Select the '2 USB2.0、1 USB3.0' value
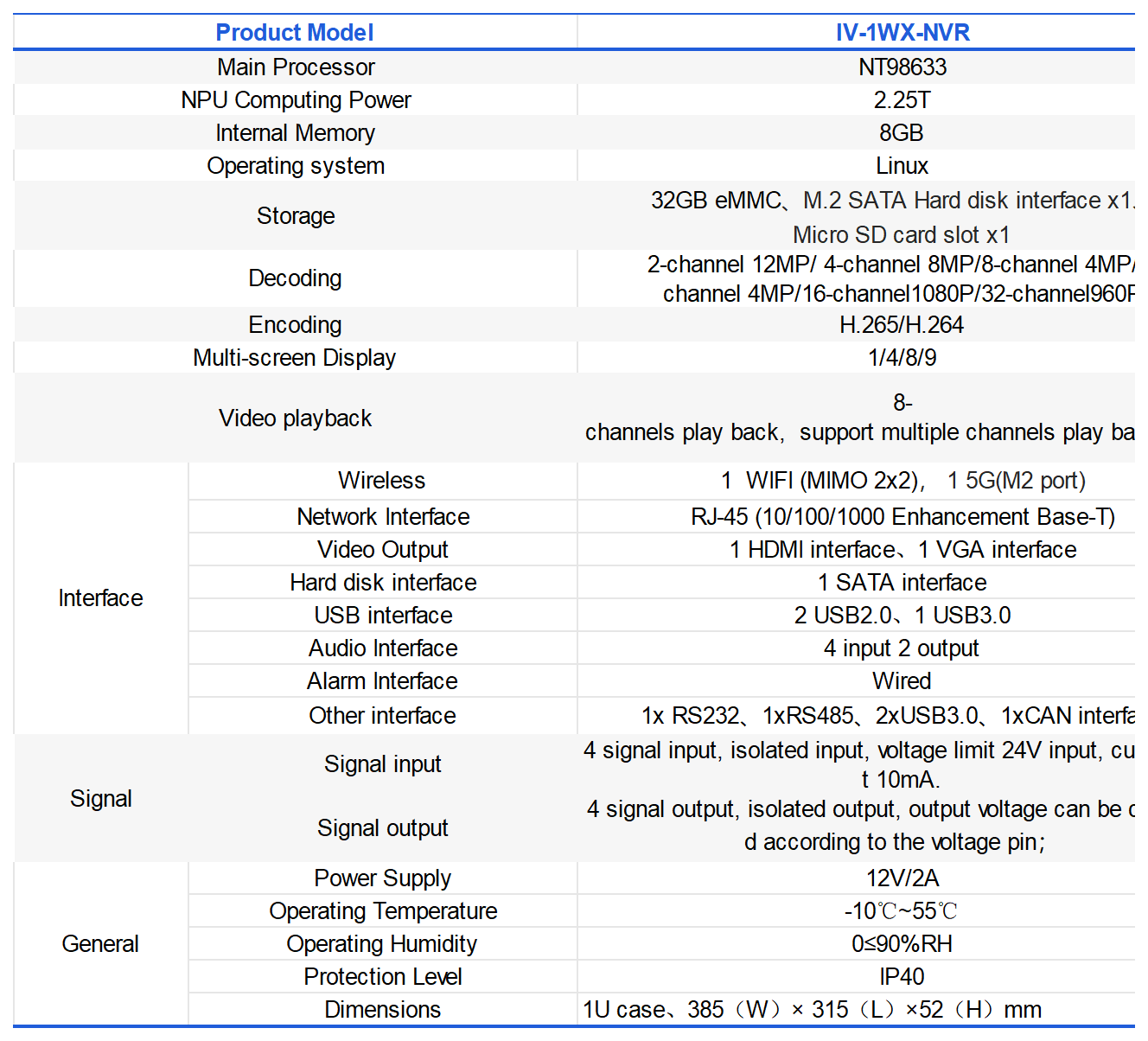Screen dimensions: 1148x1041 [x=902, y=616]
